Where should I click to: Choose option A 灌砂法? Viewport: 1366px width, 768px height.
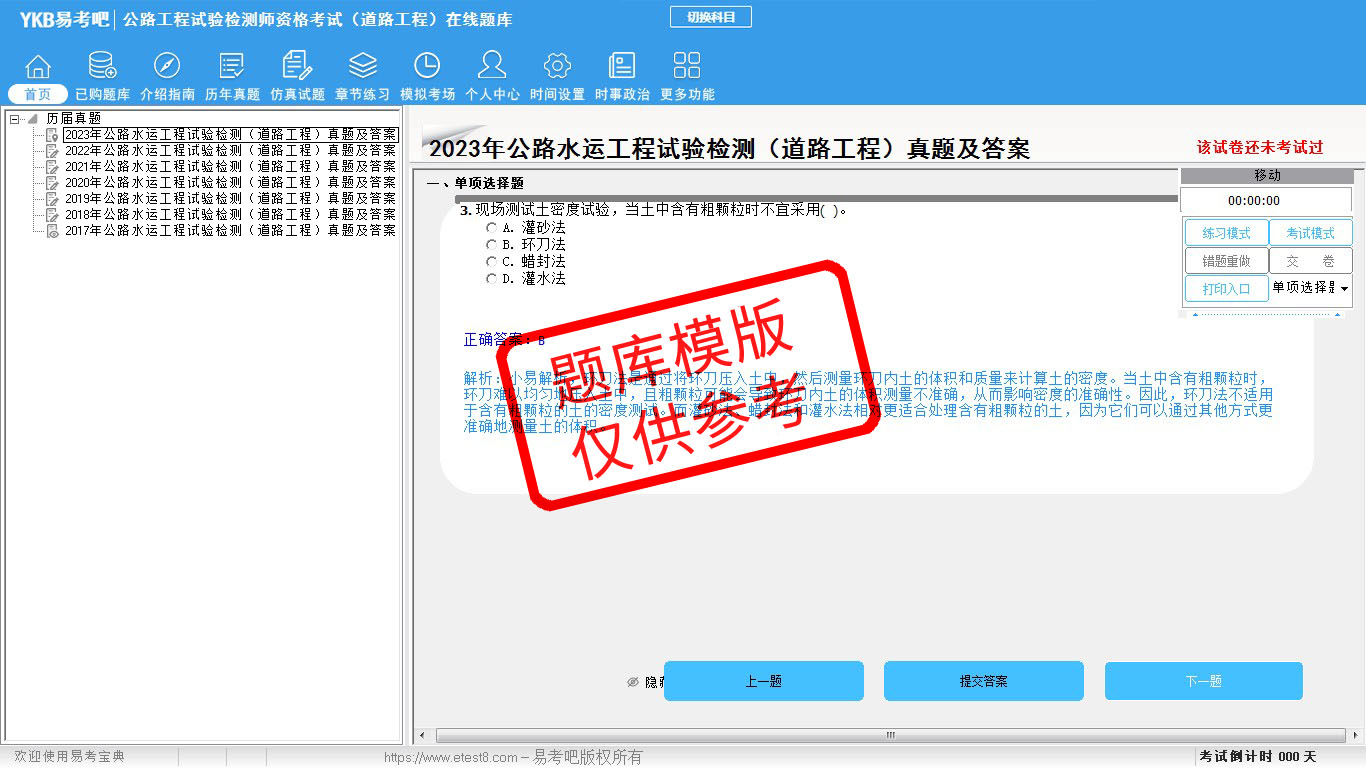(x=491, y=228)
